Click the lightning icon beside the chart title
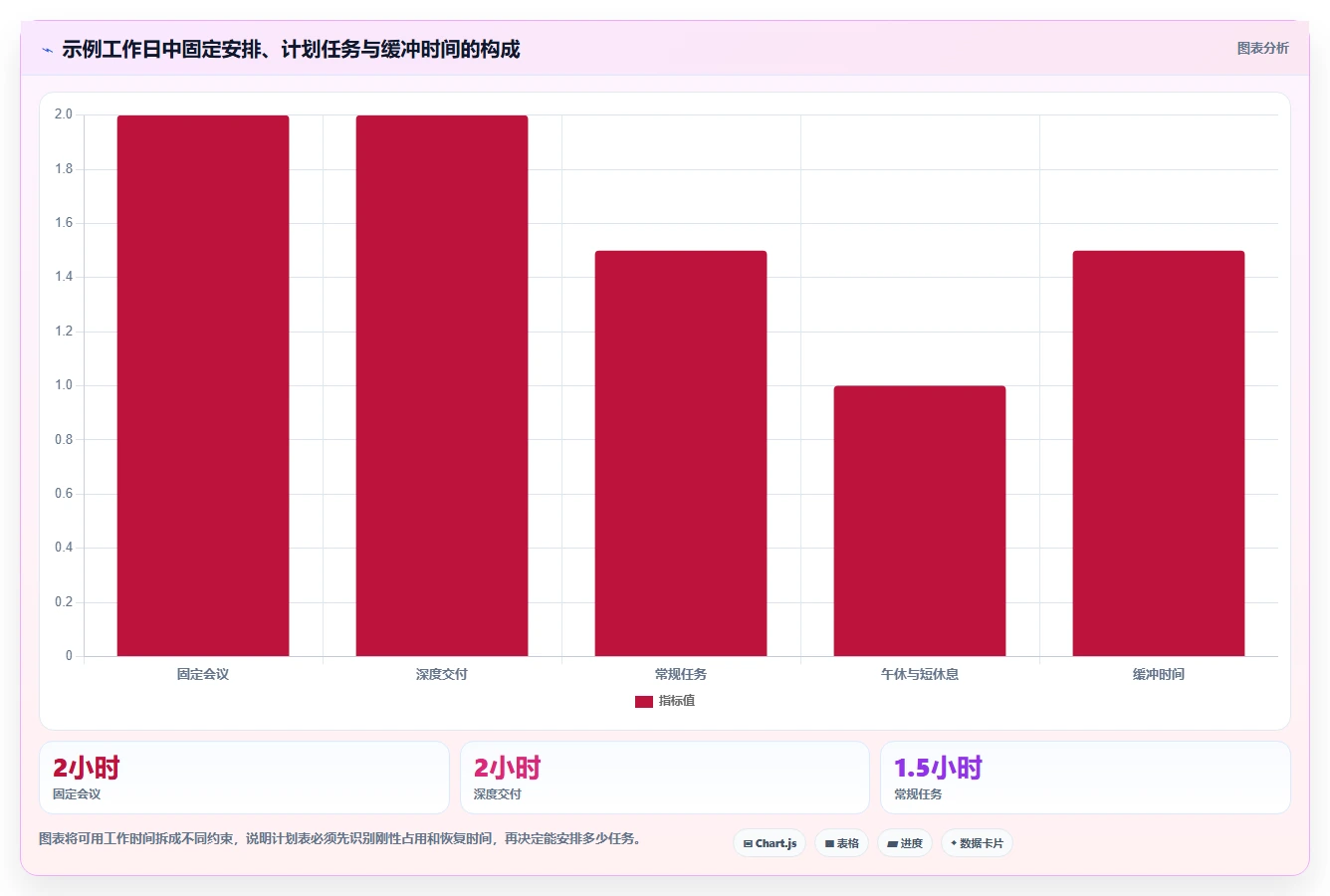The width and height of the screenshot is (1330, 896). (x=48, y=50)
